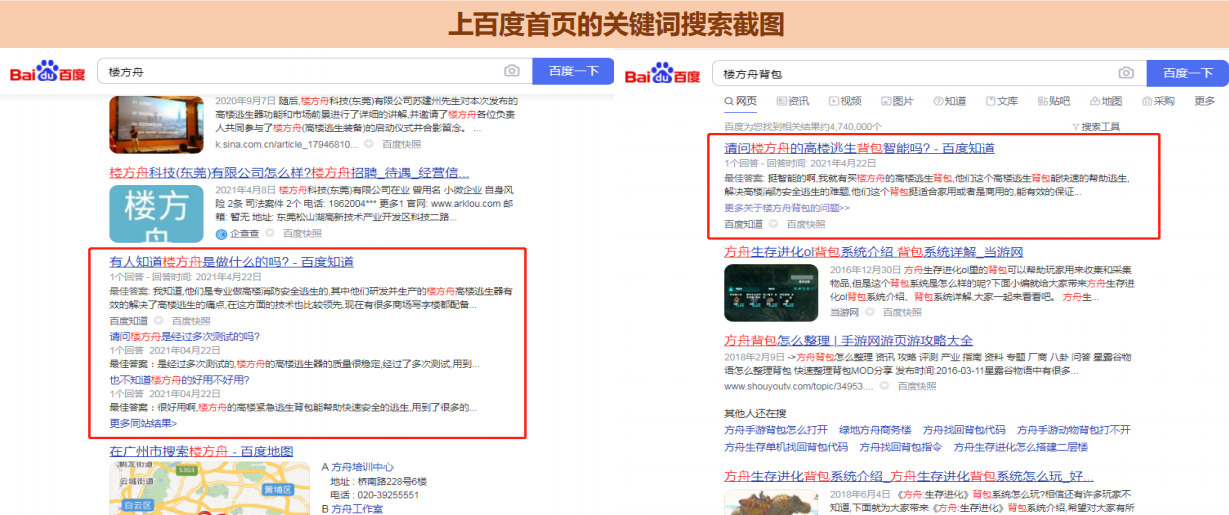Open link 有人知道楼方舟是做什么的吗
This screenshot has width=1229, height=515.
(231, 262)
